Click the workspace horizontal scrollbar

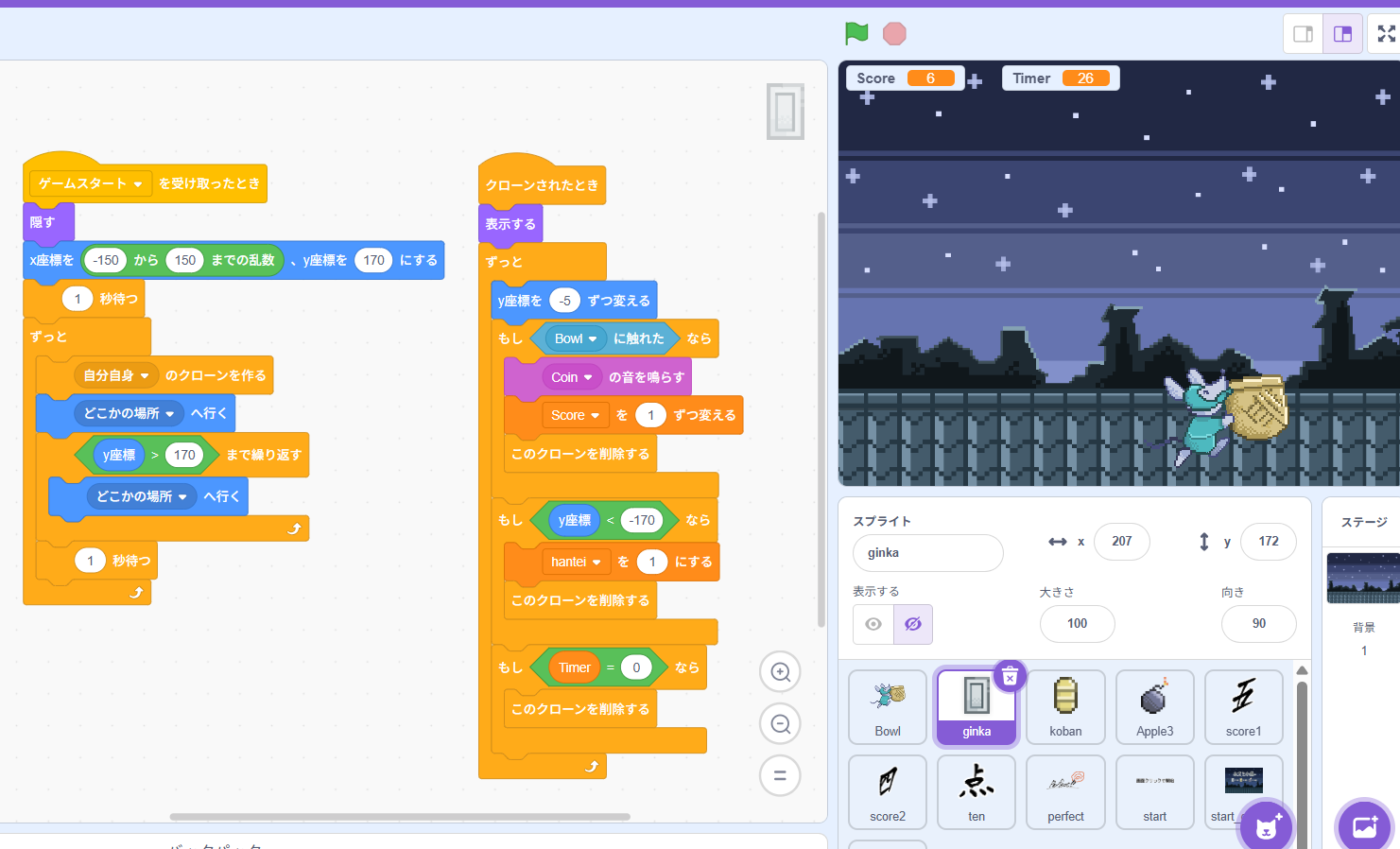point(400,817)
